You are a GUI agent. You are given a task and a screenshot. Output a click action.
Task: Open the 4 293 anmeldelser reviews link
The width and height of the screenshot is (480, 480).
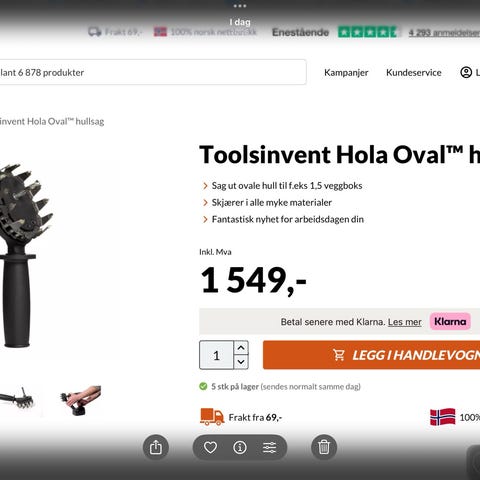444,33
